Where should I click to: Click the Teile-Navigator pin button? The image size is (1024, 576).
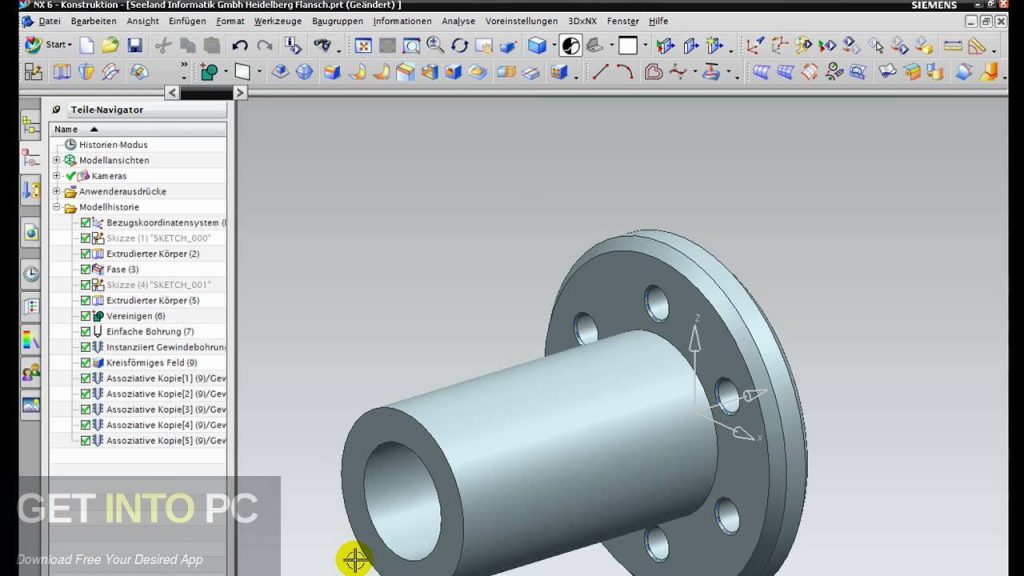(x=56, y=110)
